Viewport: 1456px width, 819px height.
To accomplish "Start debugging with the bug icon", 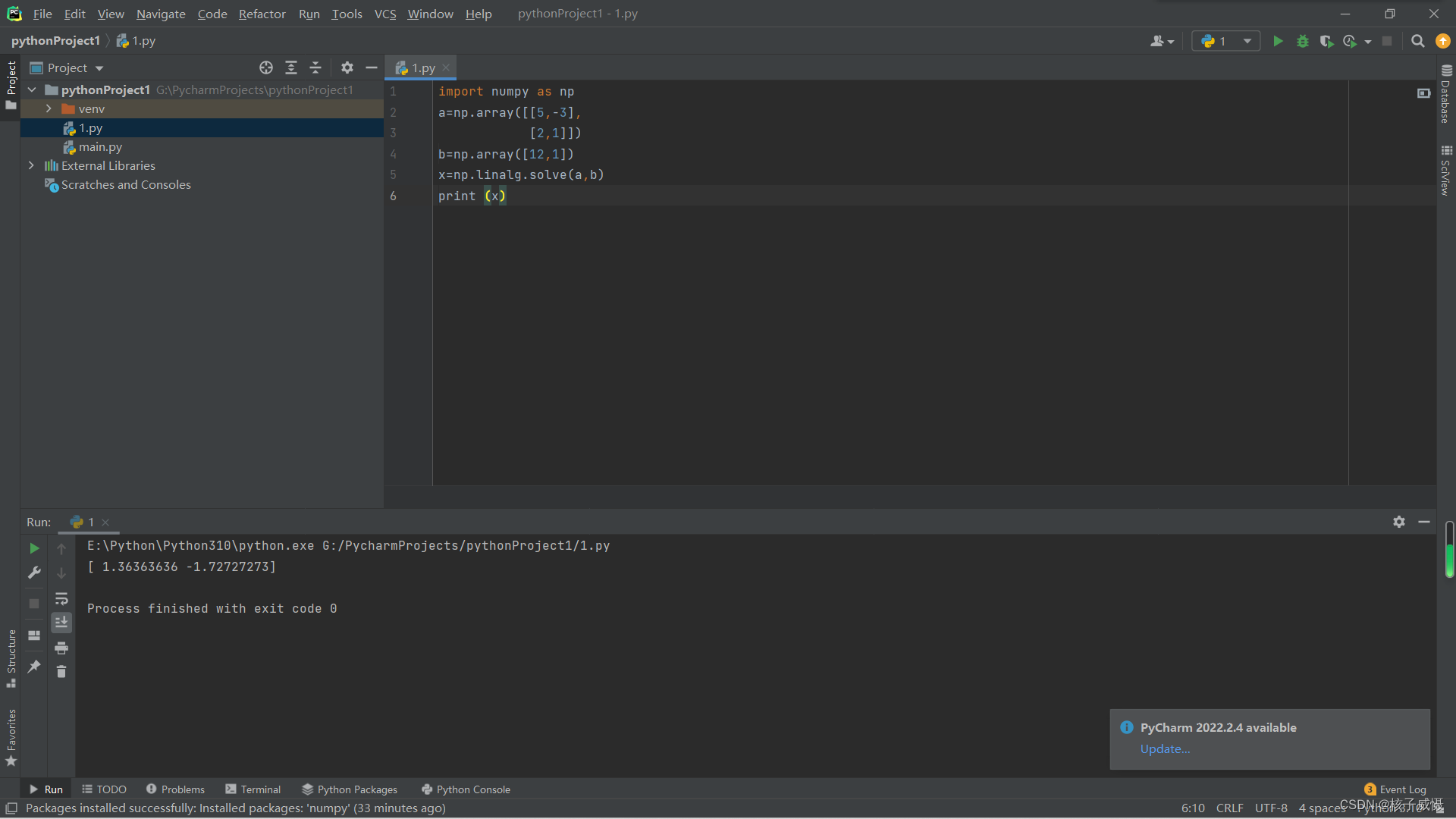I will click(1302, 41).
